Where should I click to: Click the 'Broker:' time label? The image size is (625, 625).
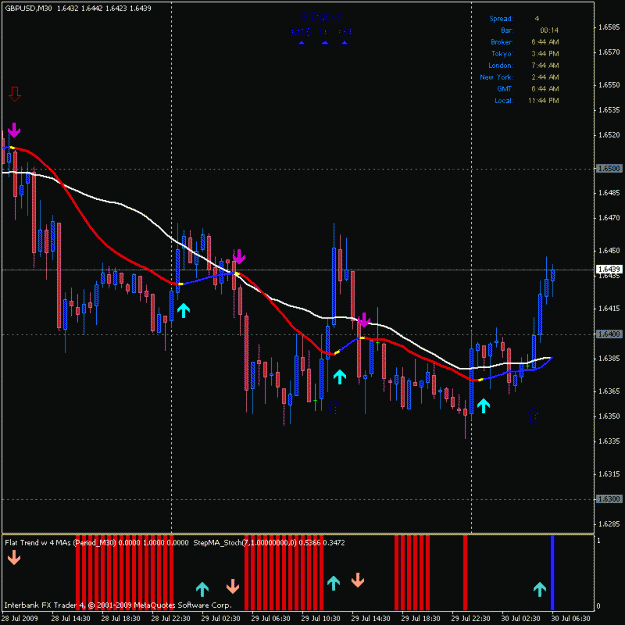(x=501, y=42)
